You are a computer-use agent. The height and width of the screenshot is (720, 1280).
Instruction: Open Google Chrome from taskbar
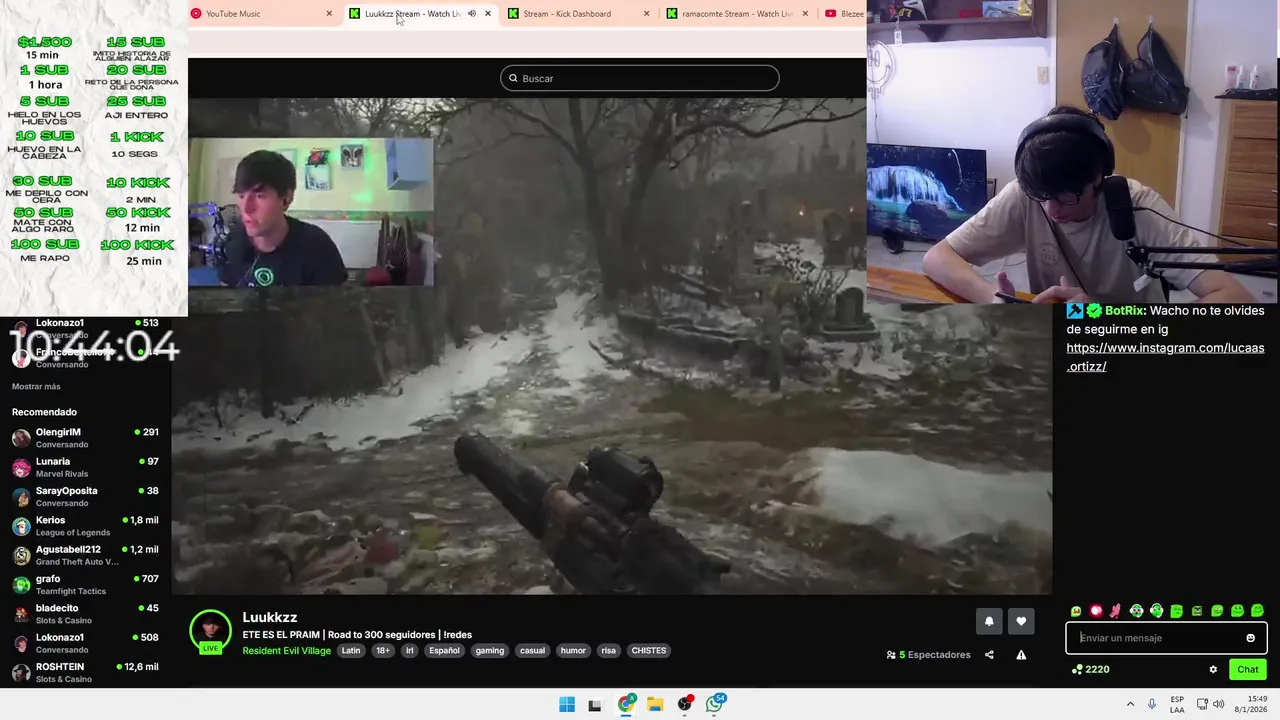[x=626, y=704]
